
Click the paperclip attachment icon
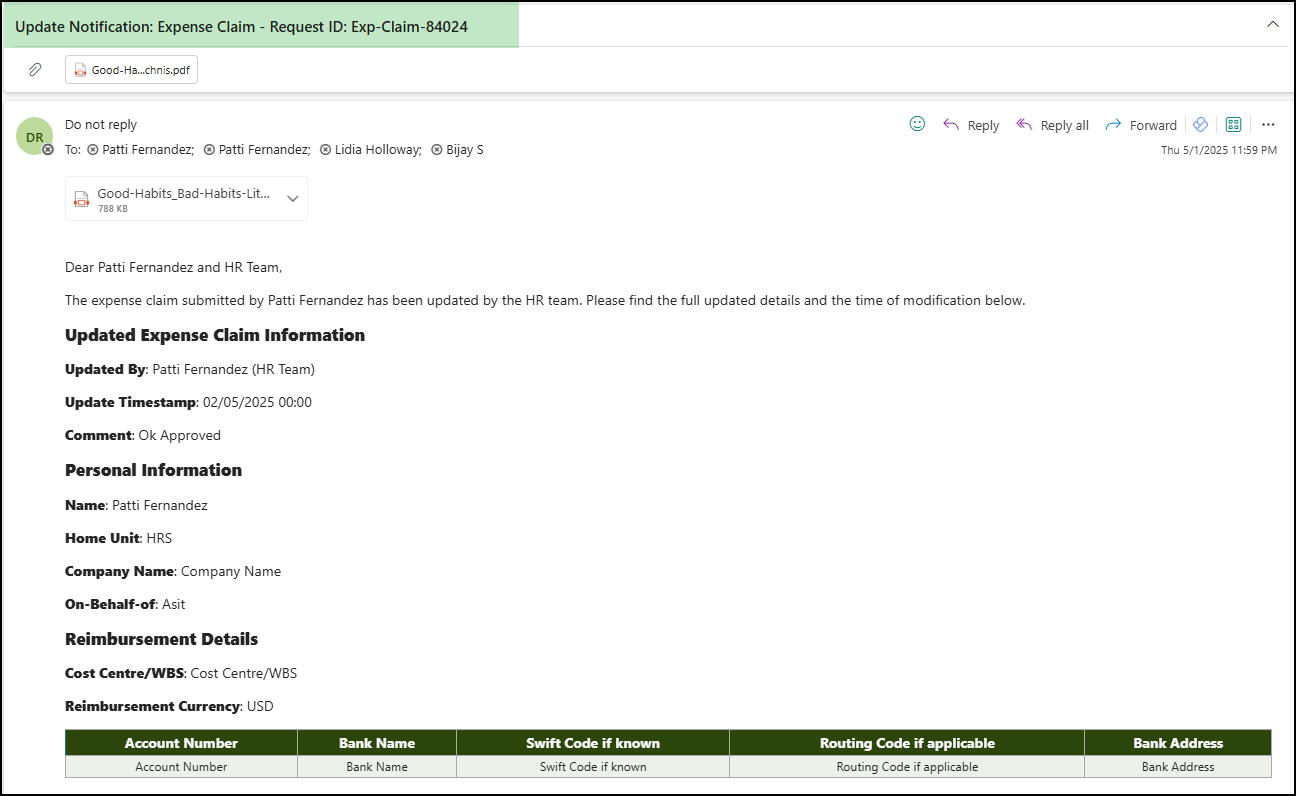click(x=36, y=69)
